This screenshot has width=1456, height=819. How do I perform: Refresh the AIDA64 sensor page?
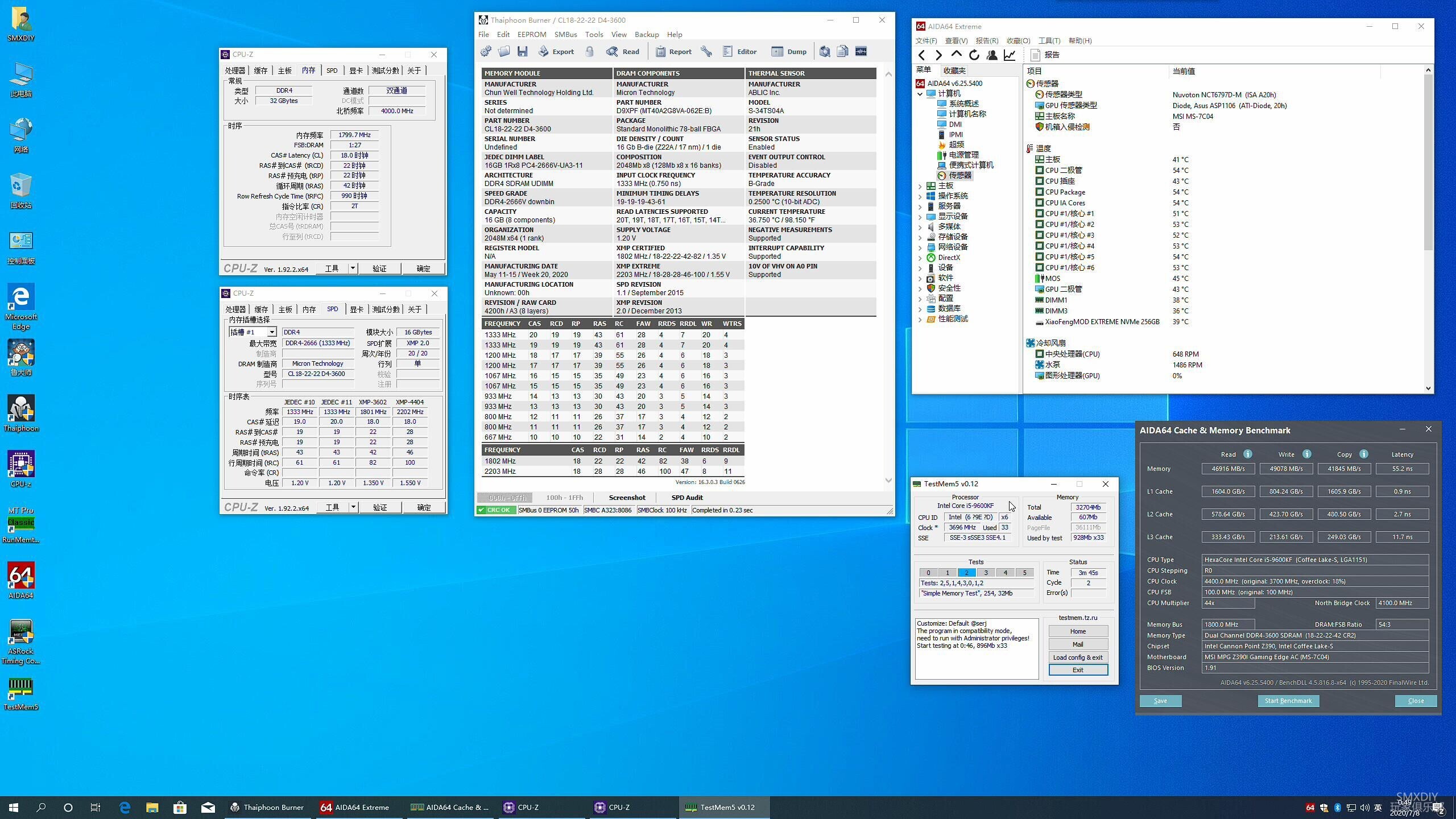tap(974, 55)
